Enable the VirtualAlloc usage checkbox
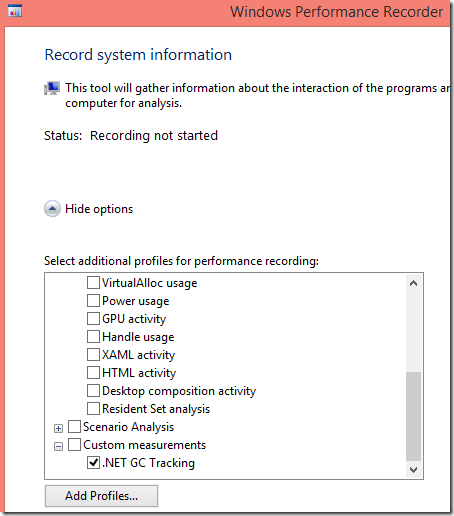The width and height of the screenshot is (454, 516). (93, 282)
